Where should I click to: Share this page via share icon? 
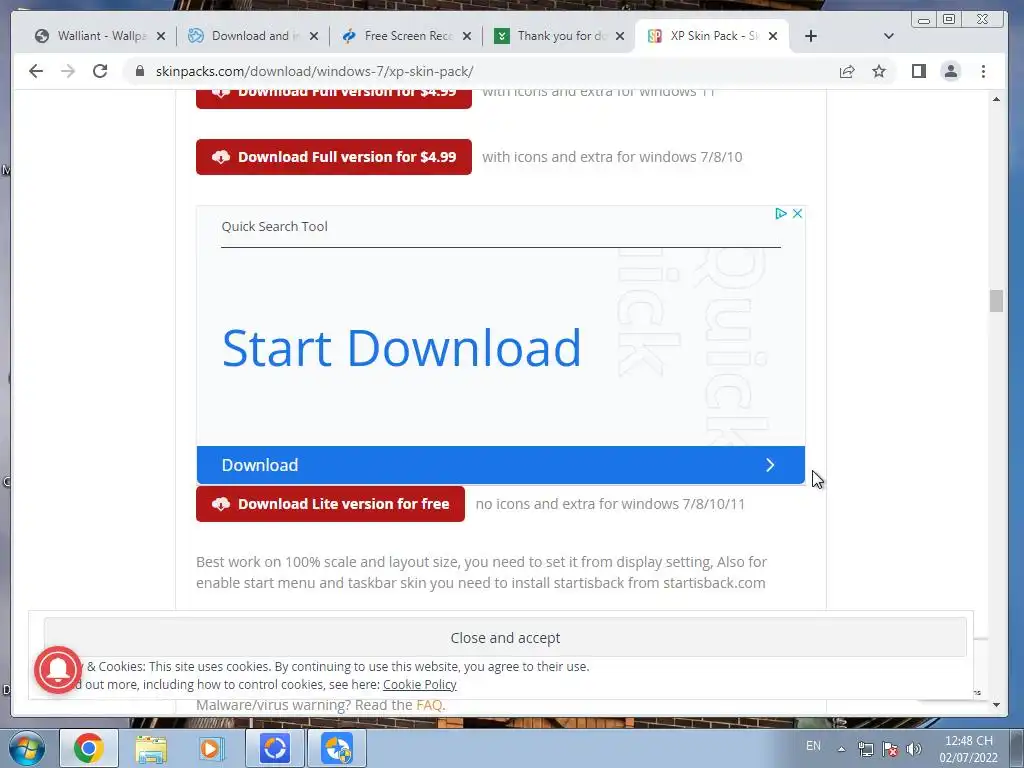click(x=847, y=71)
